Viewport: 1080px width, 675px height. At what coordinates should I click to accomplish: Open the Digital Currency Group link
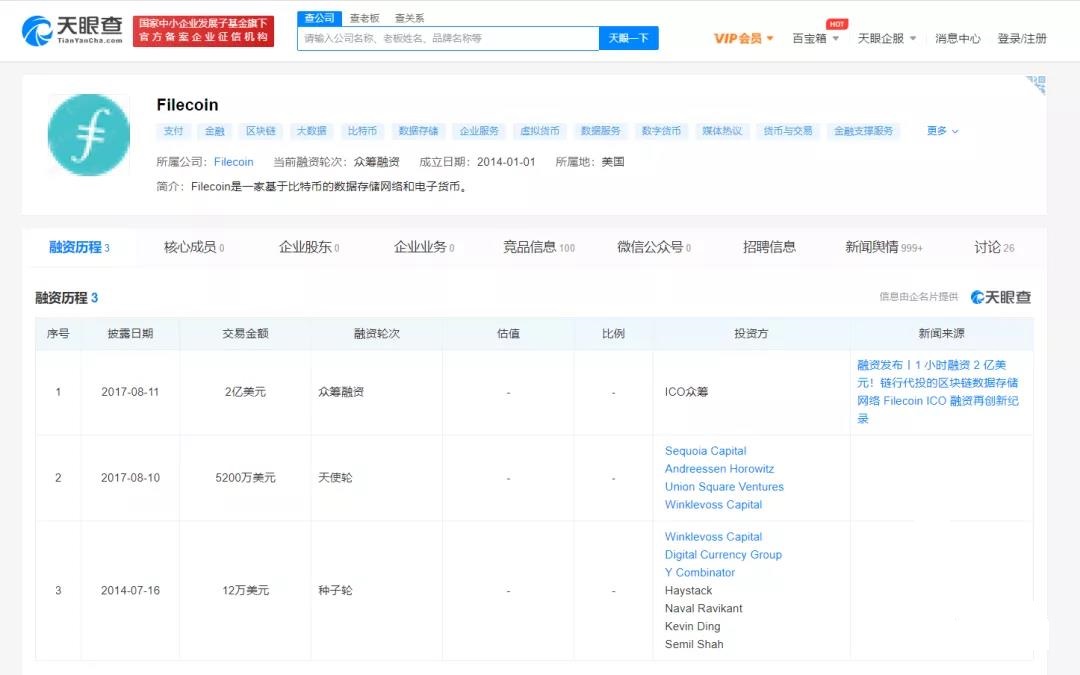click(723, 554)
